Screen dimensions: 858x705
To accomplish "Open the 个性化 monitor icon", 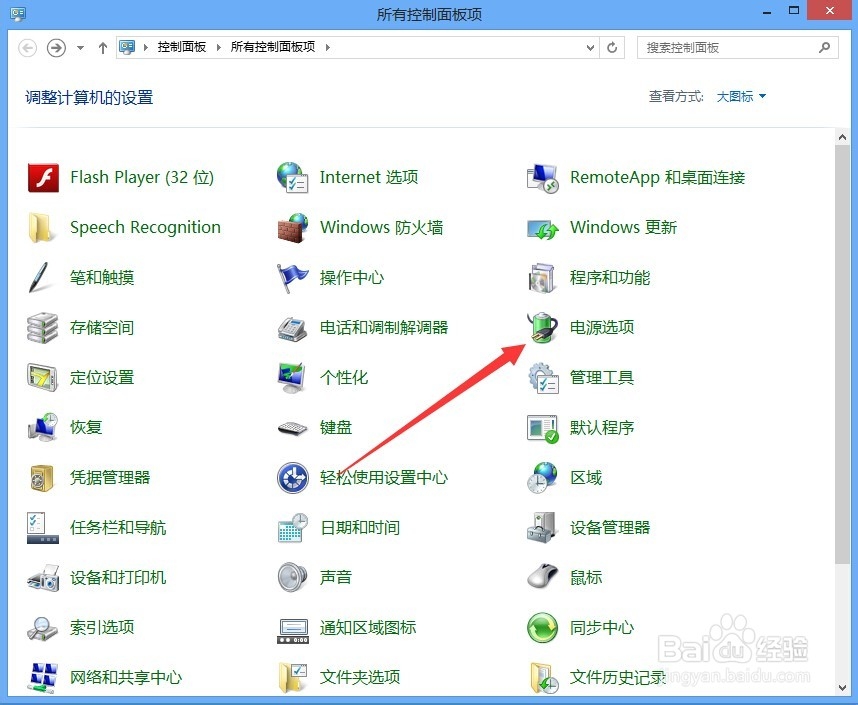I will pos(292,378).
